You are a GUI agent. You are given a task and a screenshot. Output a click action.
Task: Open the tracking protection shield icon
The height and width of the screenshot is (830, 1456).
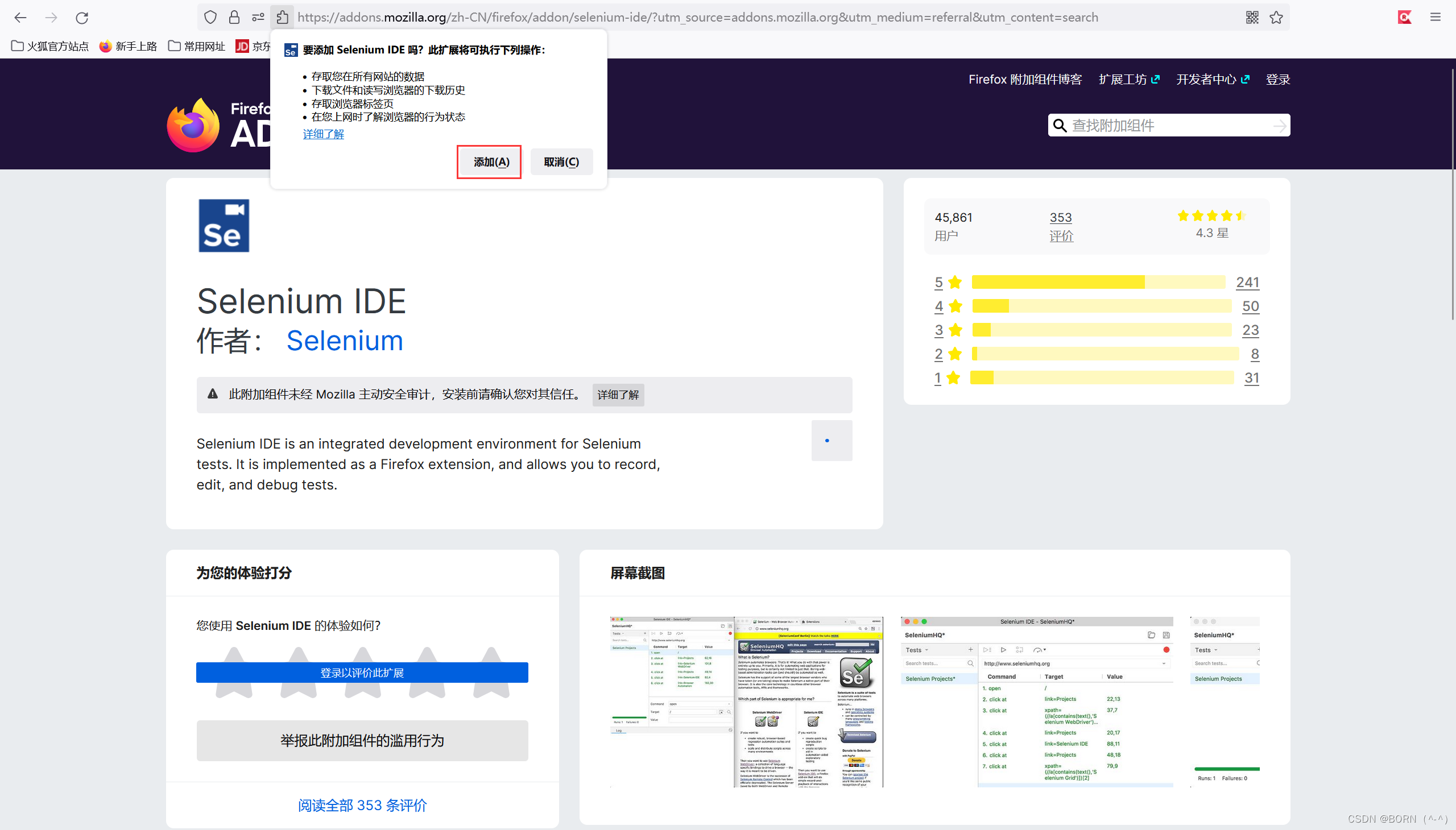(210, 18)
